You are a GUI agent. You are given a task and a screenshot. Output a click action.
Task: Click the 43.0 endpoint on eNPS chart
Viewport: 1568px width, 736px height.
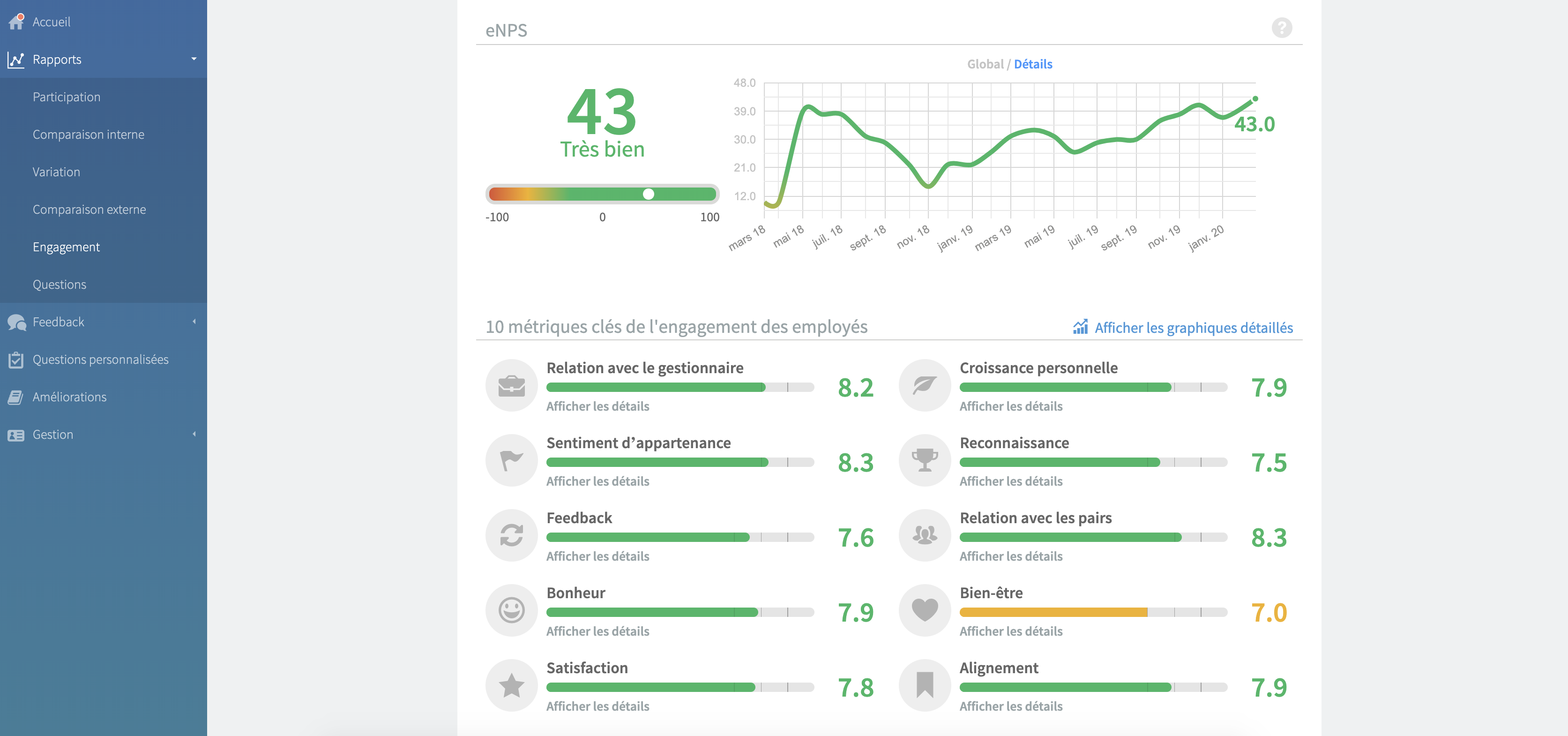(1254, 98)
